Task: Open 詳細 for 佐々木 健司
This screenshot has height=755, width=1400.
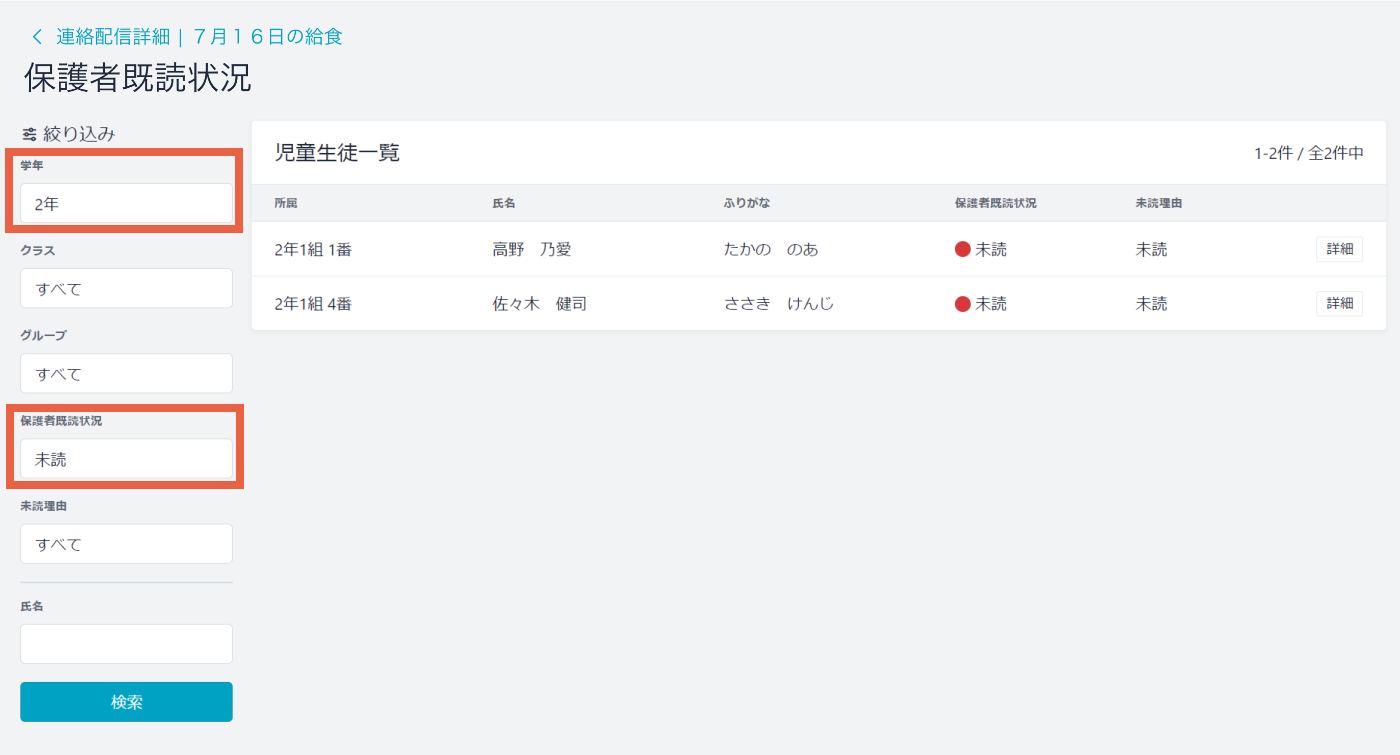Action: click(1339, 303)
